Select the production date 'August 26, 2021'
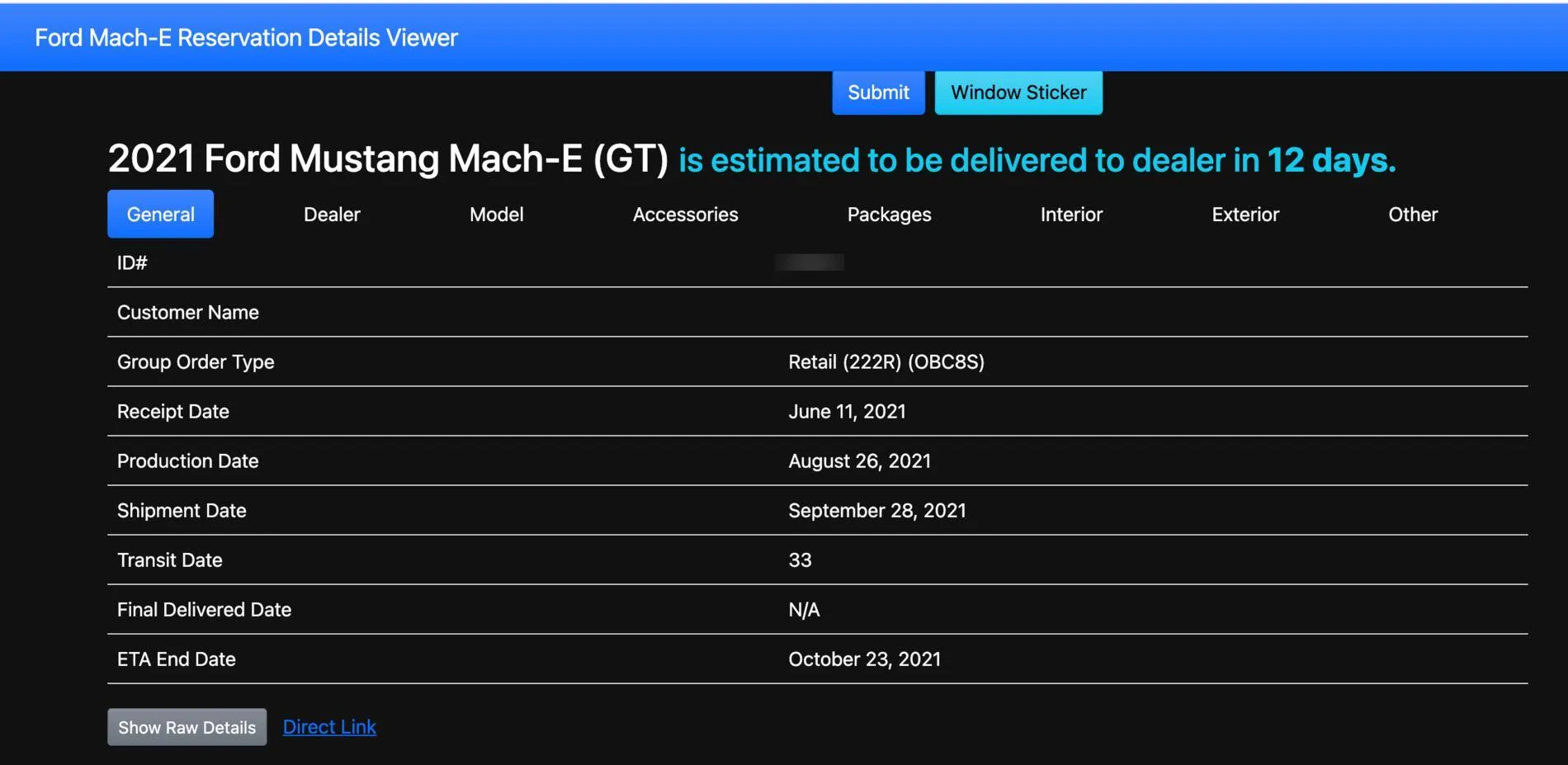The width and height of the screenshot is (1568, 765). [x=859, y=461]
